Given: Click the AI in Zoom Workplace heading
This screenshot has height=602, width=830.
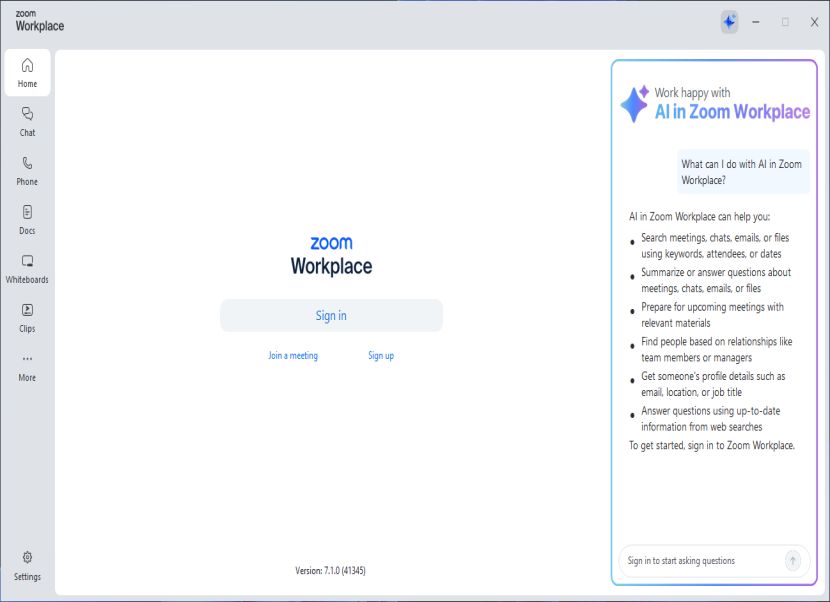Looking at the screenshot, I should 732,112.
